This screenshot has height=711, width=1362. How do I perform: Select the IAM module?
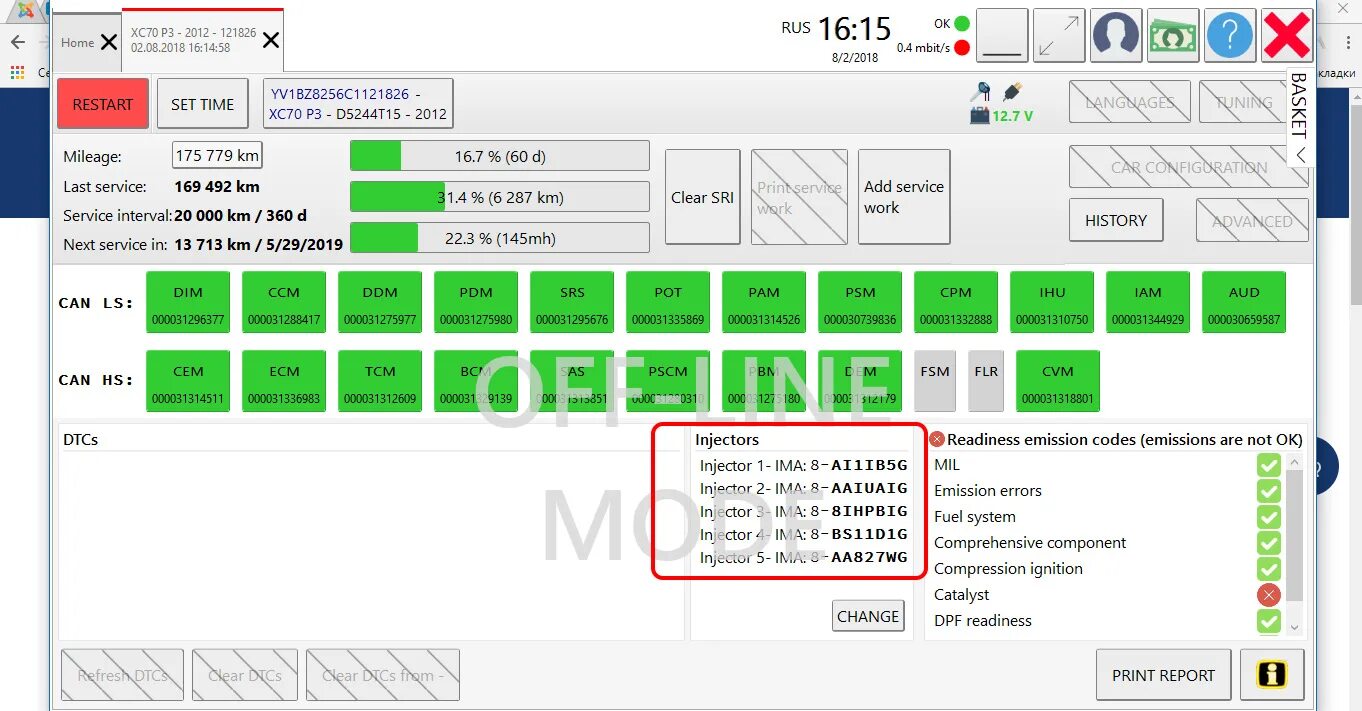click(1148, 302)
